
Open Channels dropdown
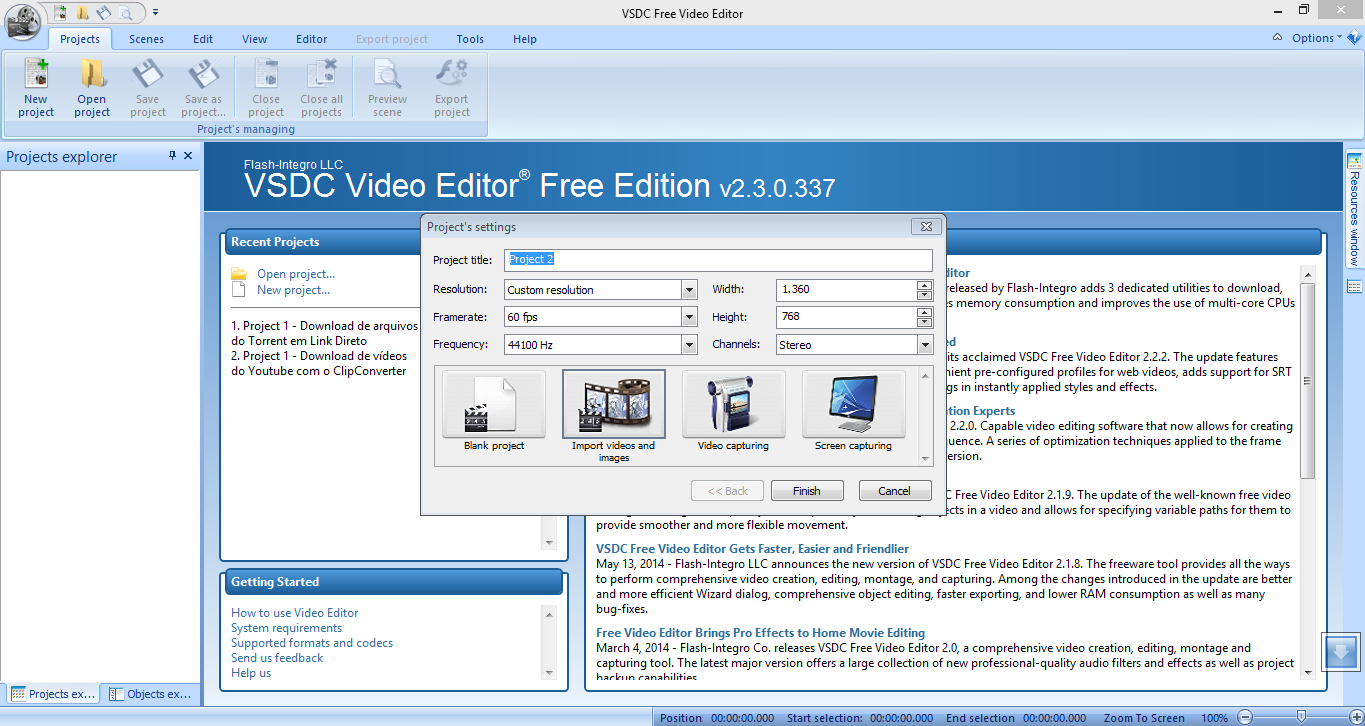[x=925, y=345]
